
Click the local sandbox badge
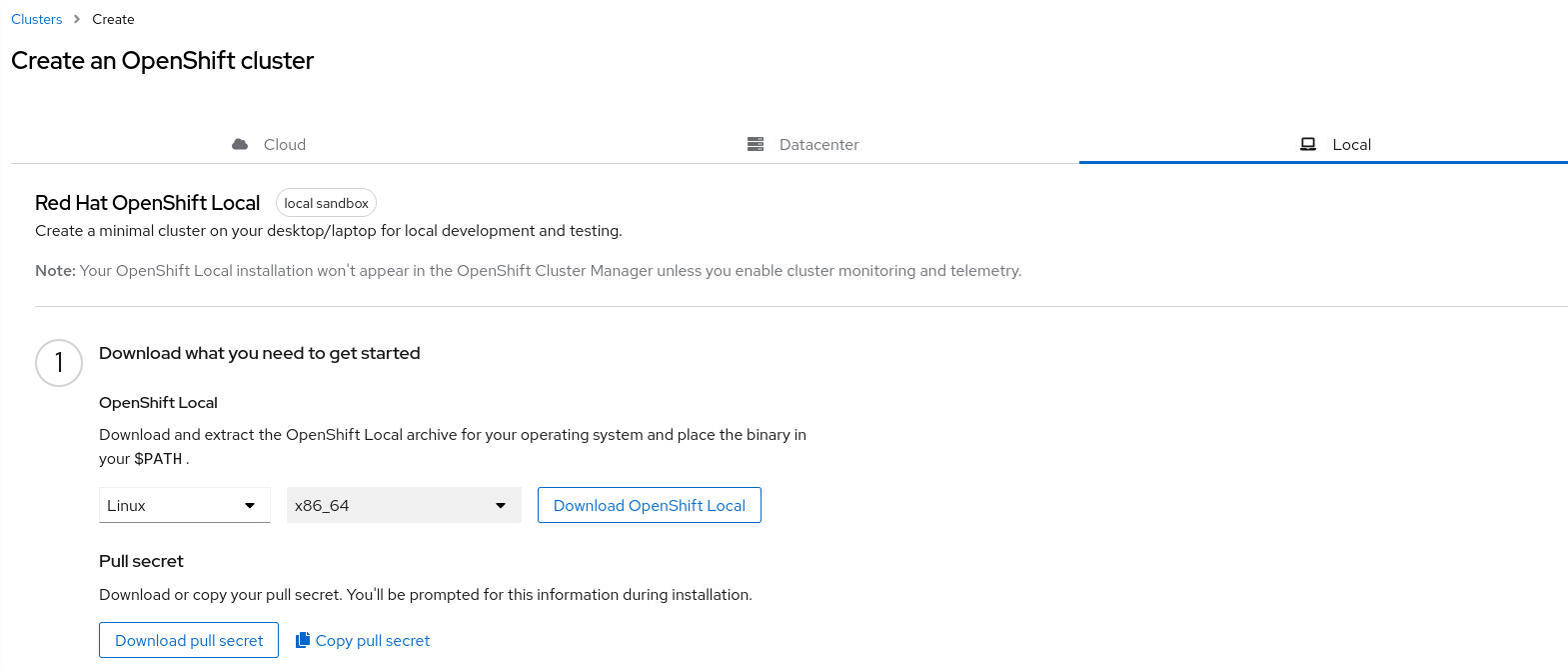click(326, 203)
